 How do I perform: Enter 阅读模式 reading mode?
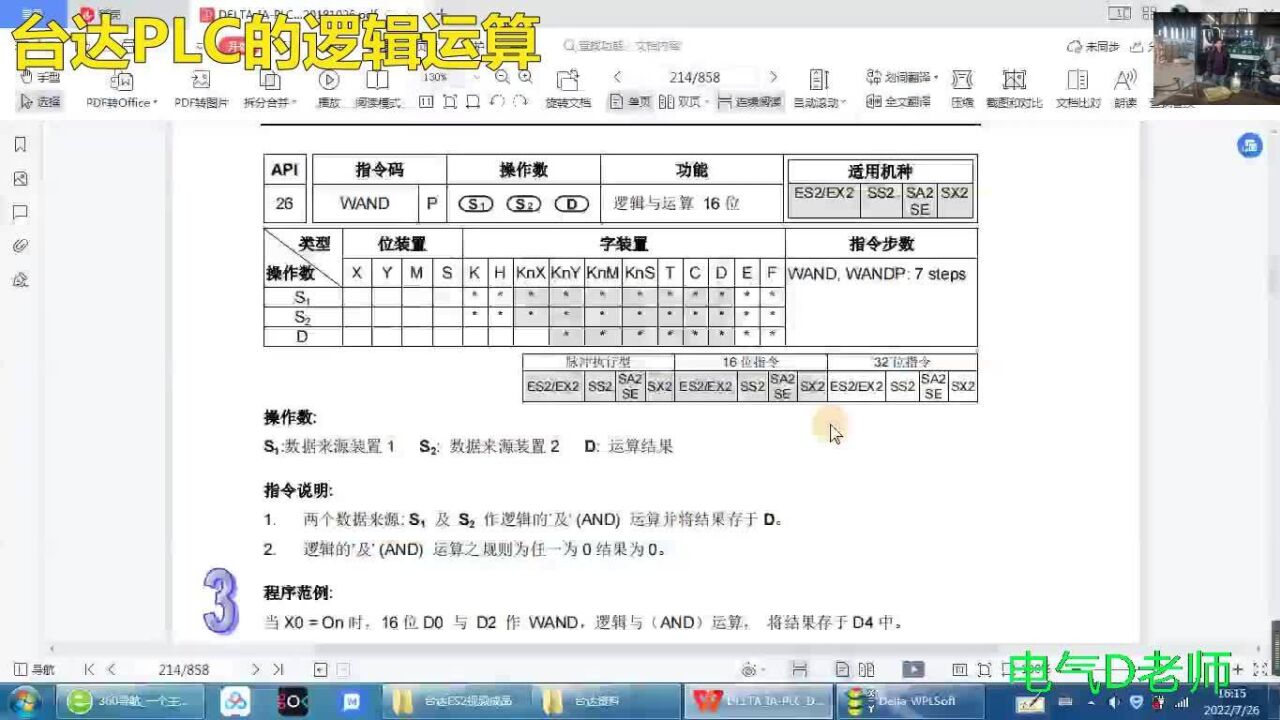[x=377, y=89]
